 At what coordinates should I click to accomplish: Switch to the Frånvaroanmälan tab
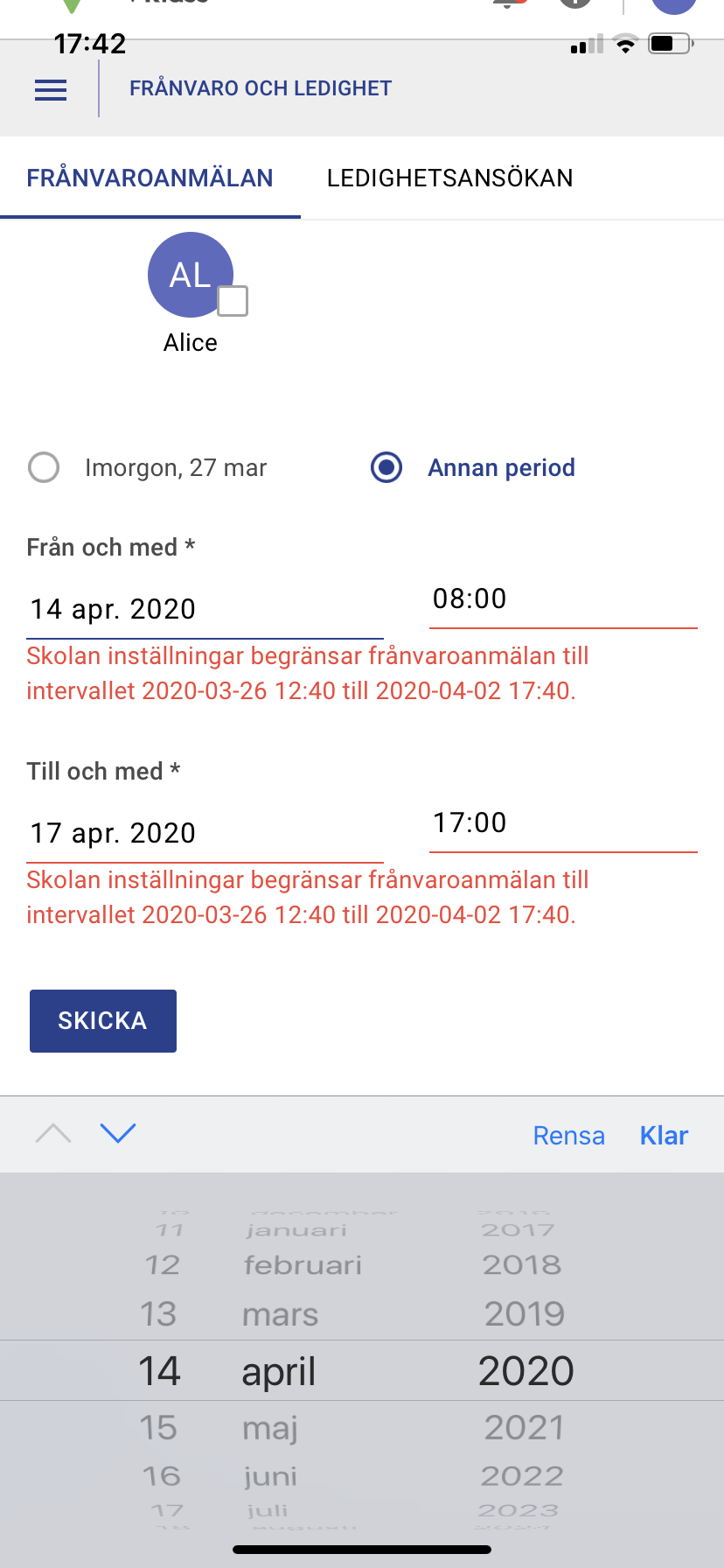150,178
